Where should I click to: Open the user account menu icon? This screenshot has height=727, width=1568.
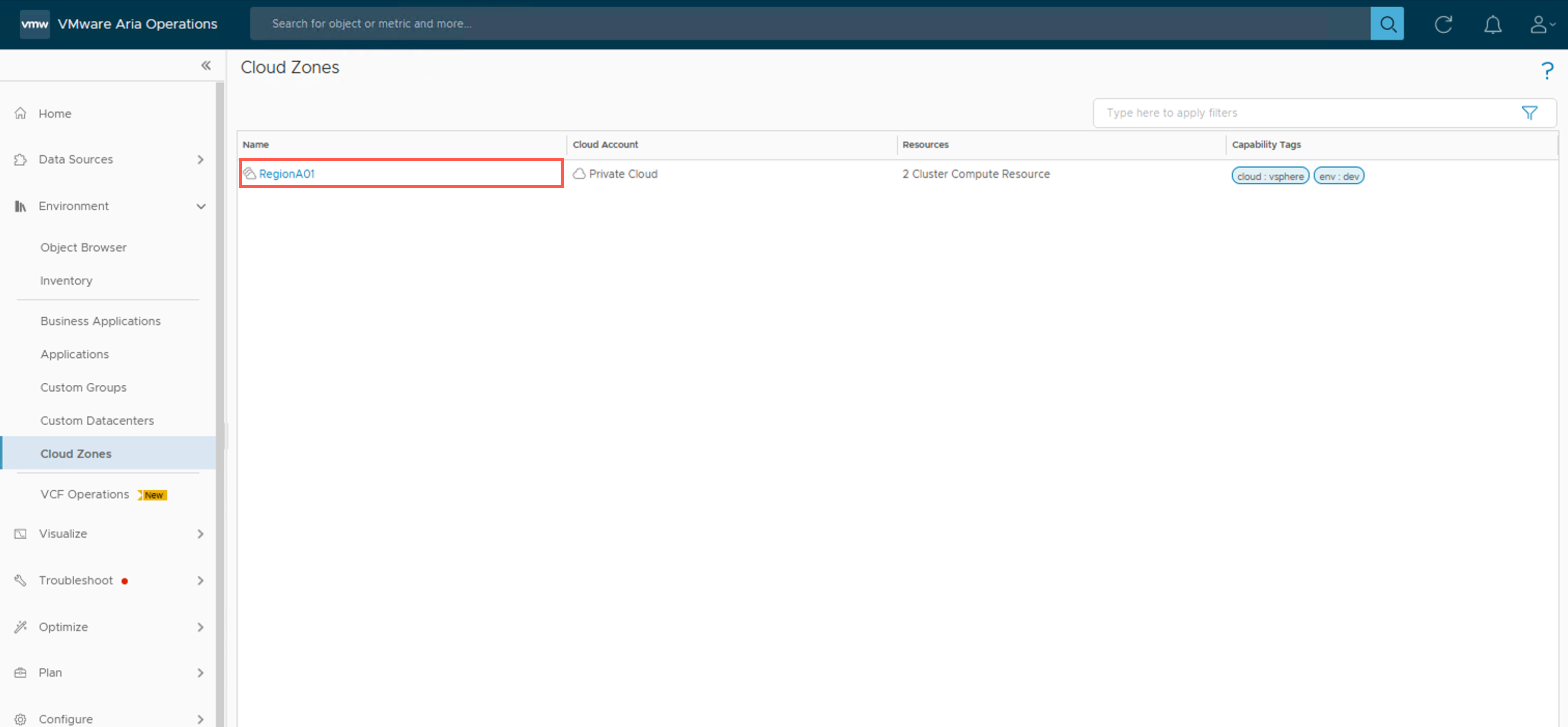[x=1541, y=24]
